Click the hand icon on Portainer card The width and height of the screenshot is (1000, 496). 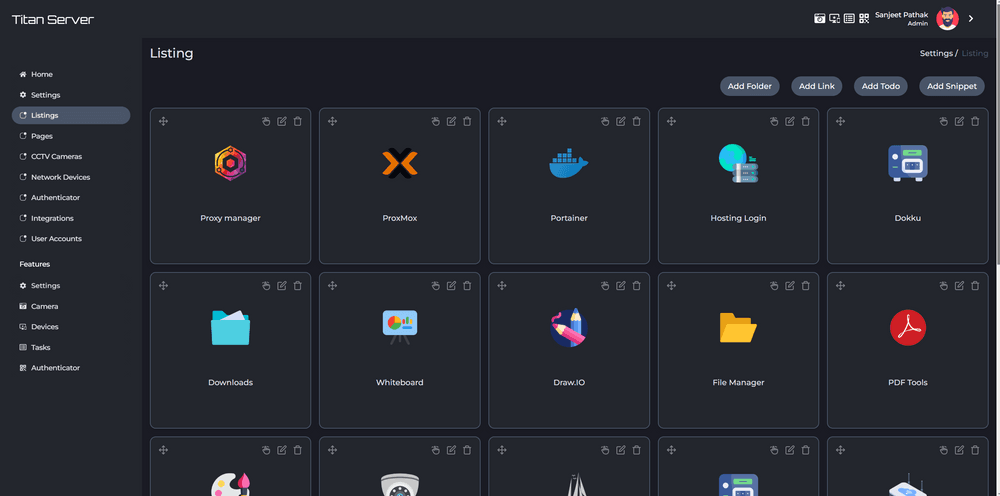point(605,121)
